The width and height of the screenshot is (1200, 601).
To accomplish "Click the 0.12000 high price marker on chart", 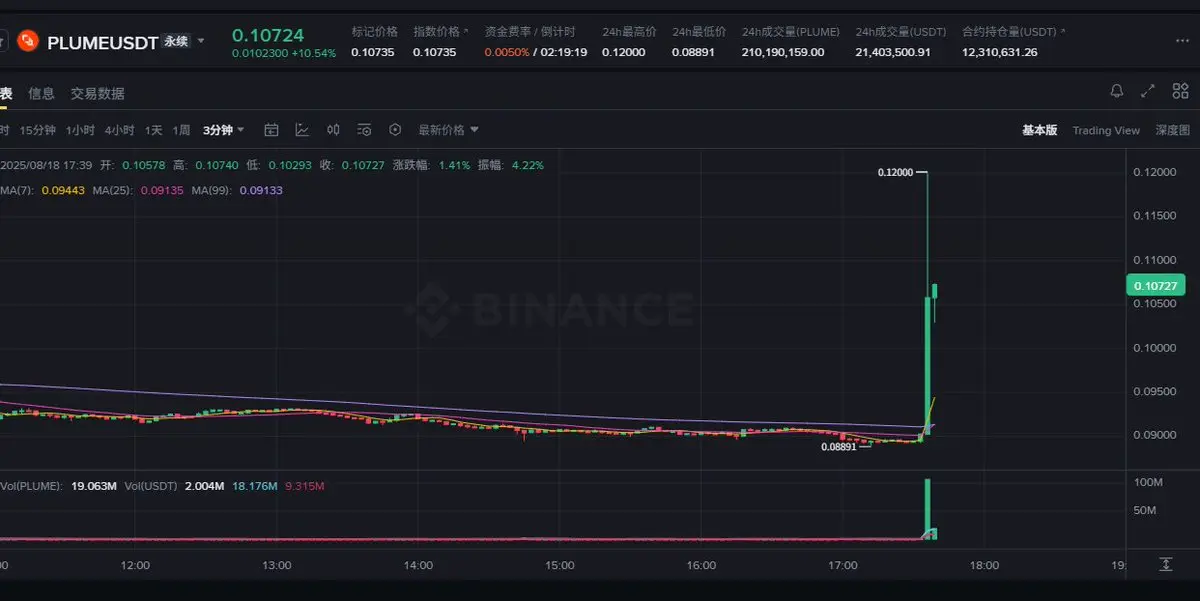I will click(x=895, y=172).
